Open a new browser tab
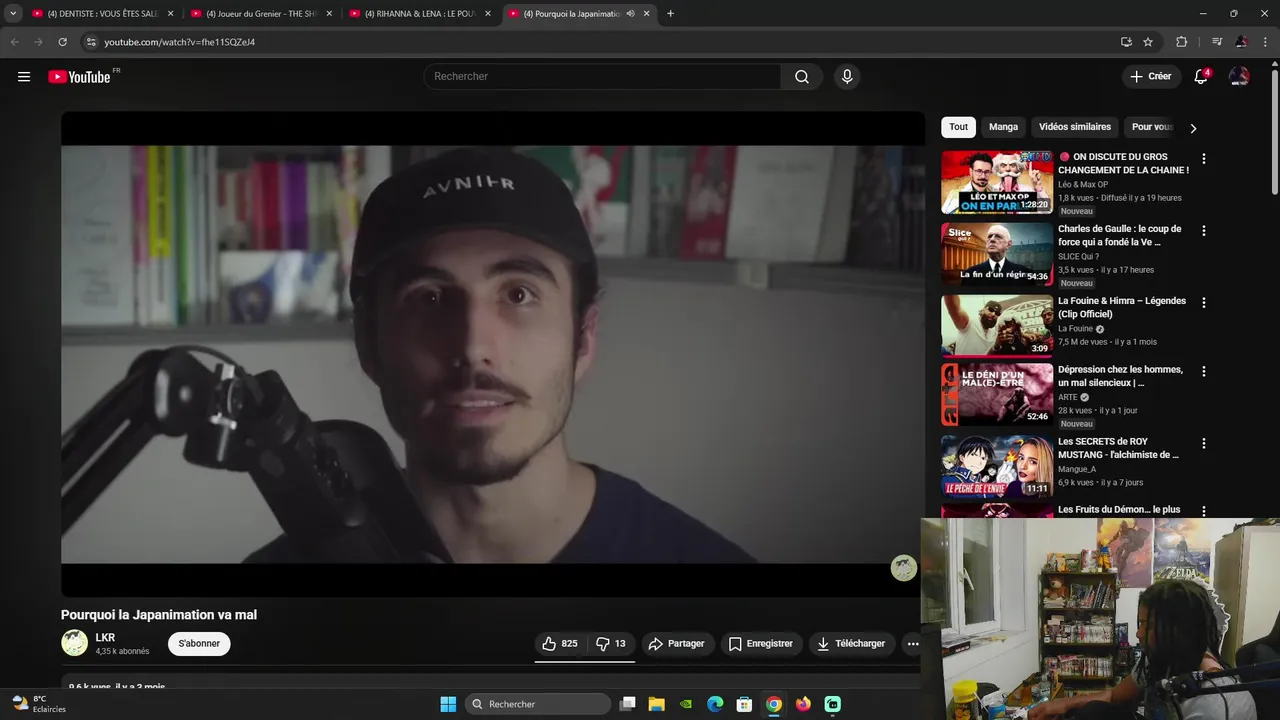This screenshot has height=720, width=1280. pyautogui.click(x=670, y=14)
